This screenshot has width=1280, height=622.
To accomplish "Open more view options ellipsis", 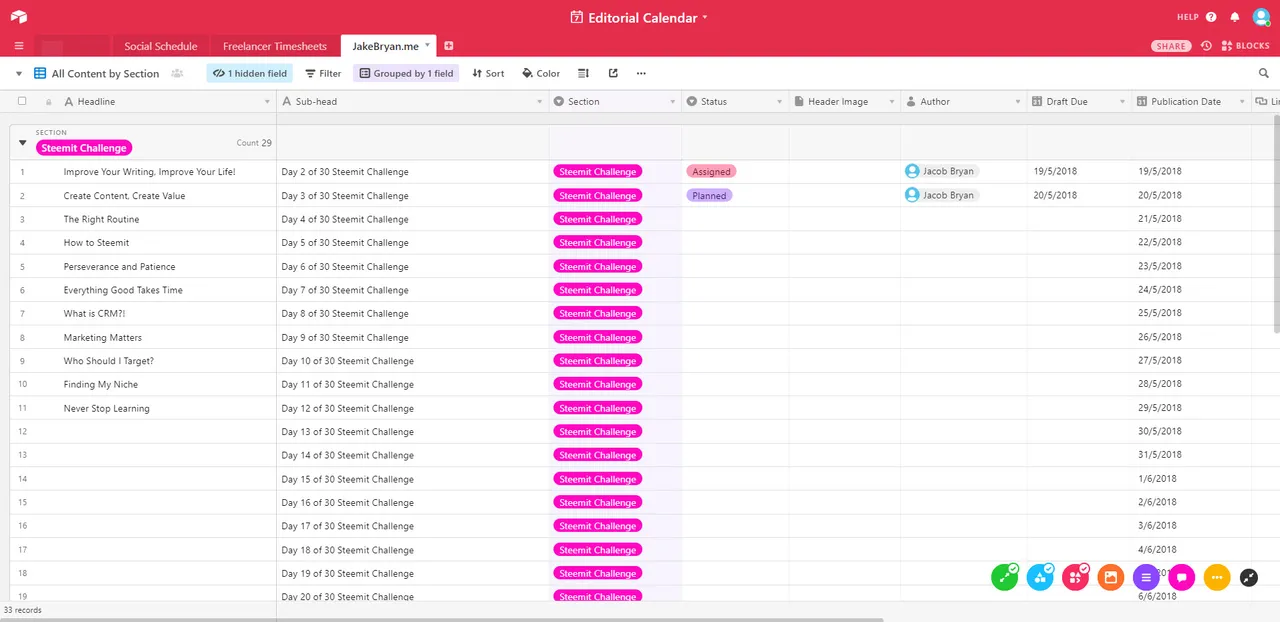I will [641, 73].
